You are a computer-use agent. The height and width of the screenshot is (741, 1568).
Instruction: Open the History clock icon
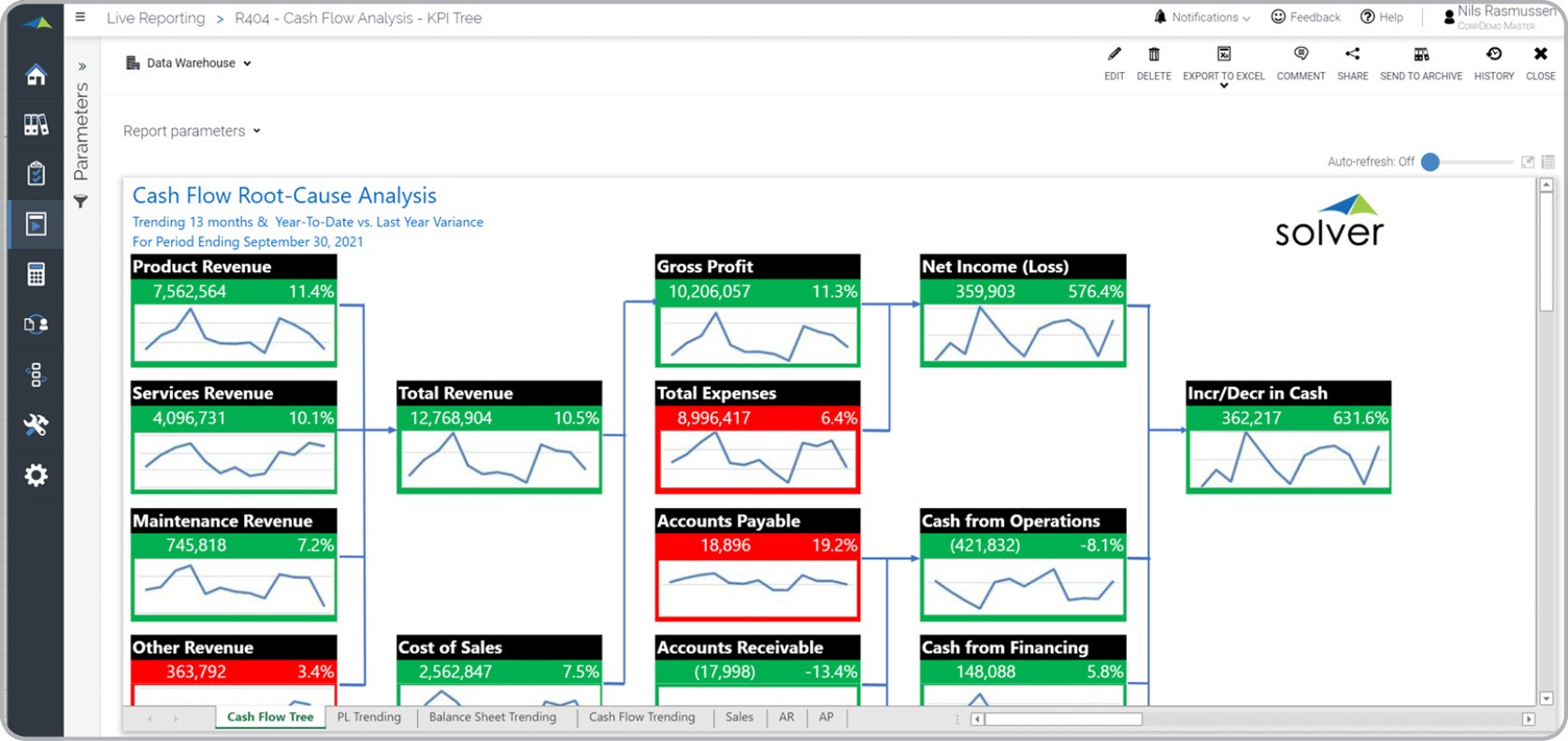click(1493, 54)
